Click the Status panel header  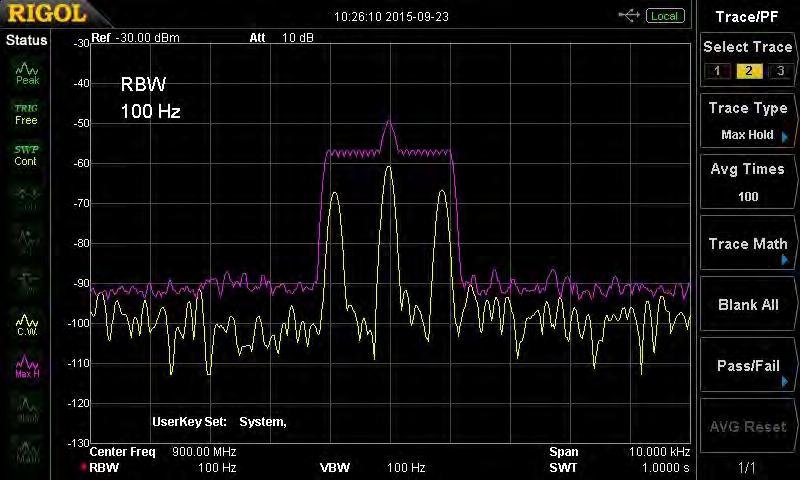[26, 40]
